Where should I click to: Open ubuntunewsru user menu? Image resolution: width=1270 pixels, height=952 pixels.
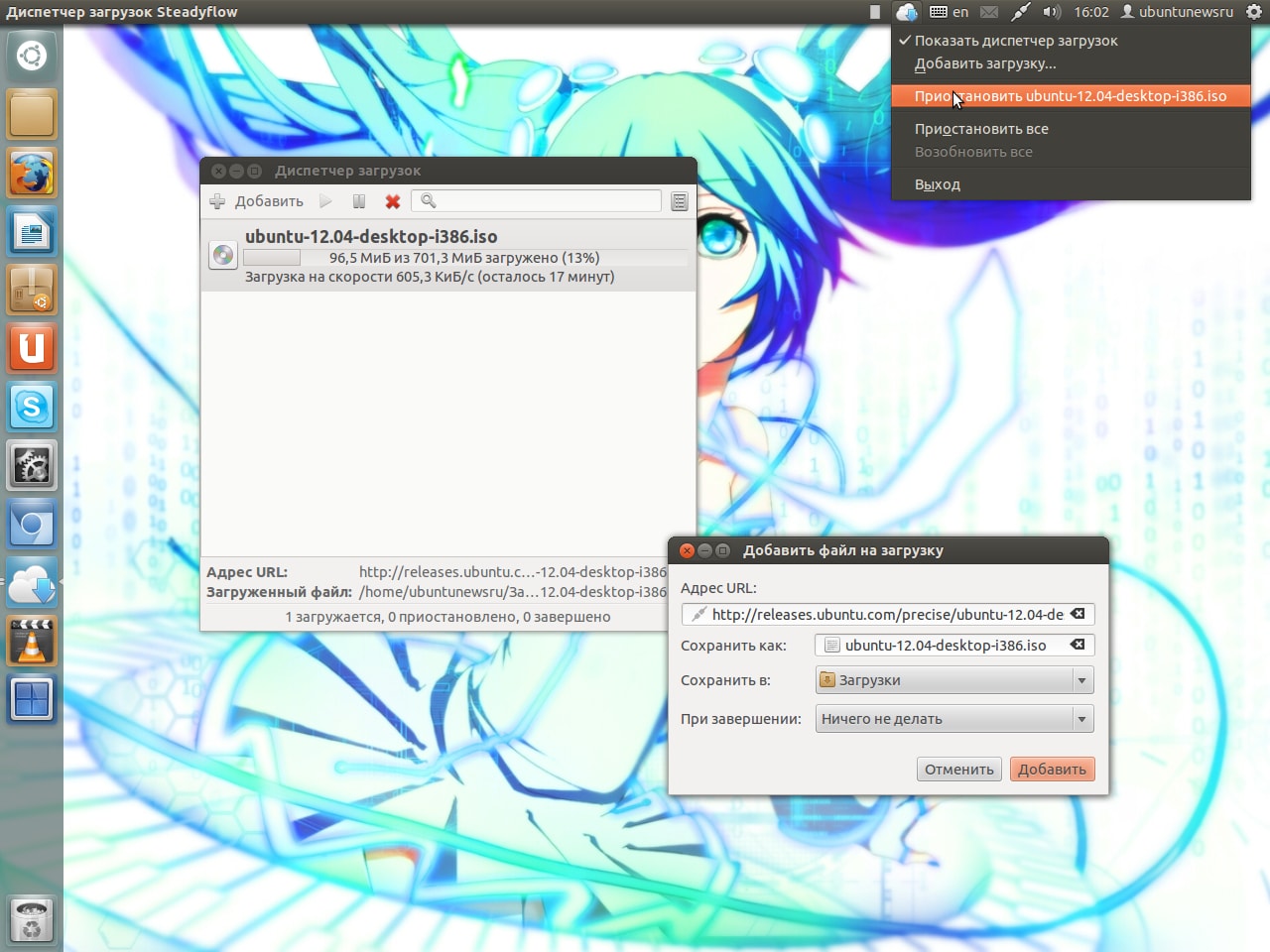click(x=1178, y=12)
